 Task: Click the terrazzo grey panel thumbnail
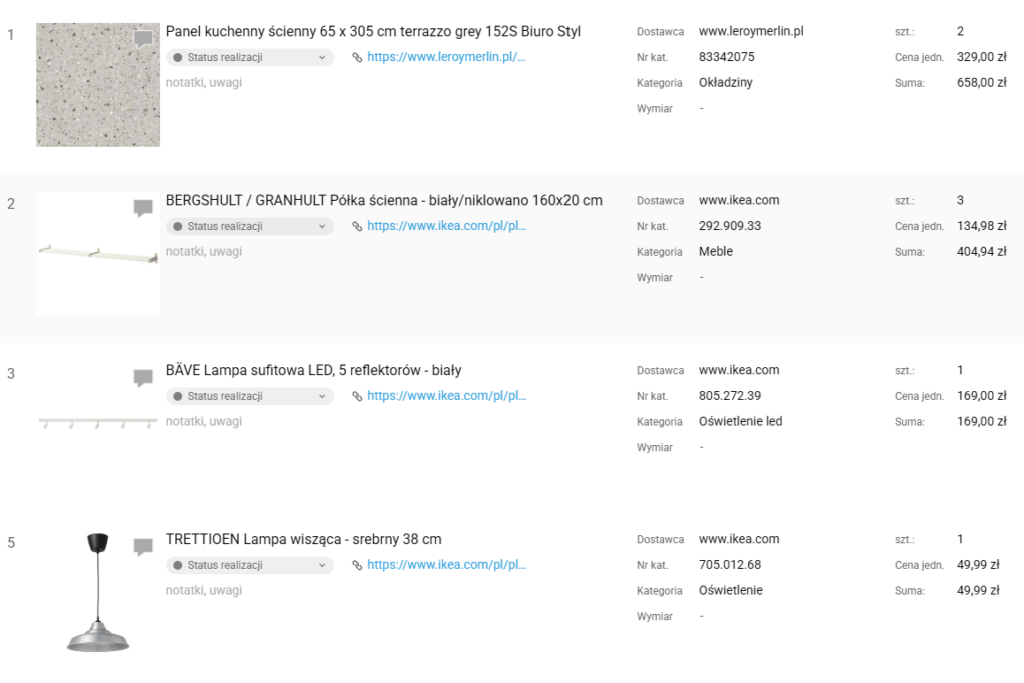click(98, 85)
